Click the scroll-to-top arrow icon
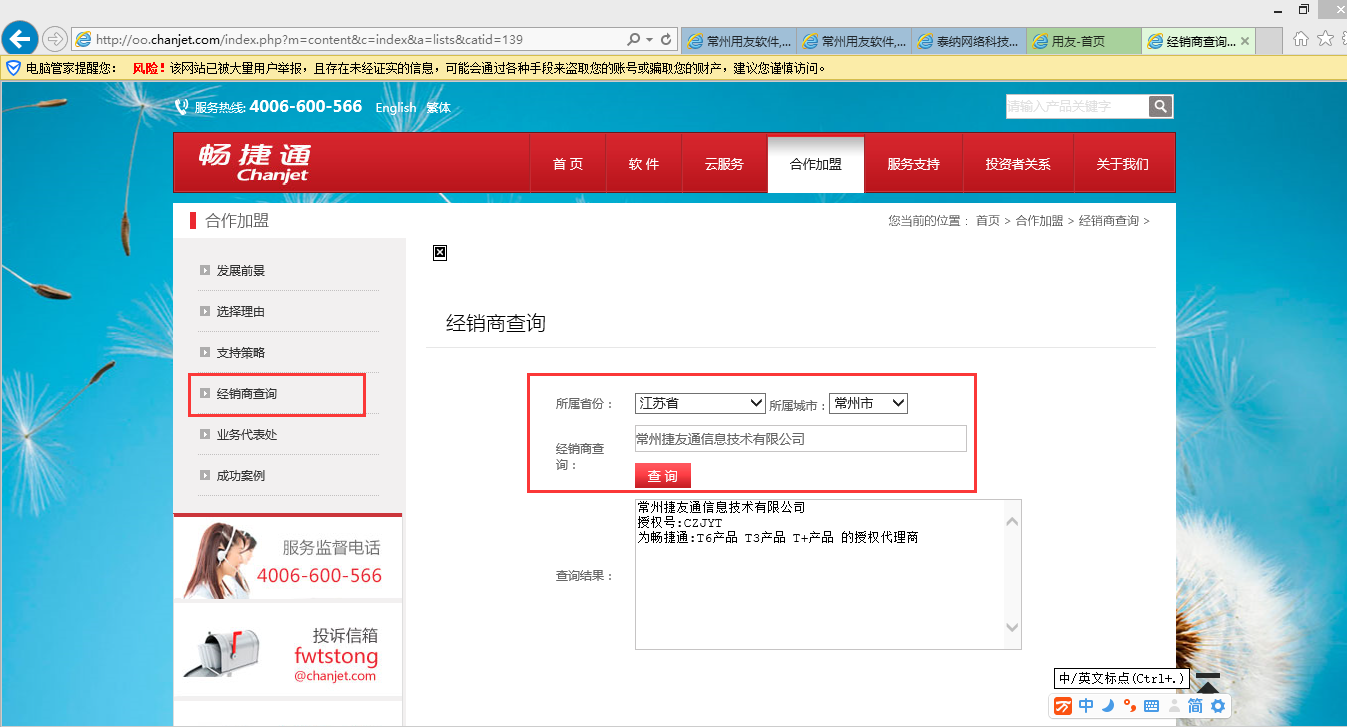Screen dimensions: 1347x727 (1209, 683)
